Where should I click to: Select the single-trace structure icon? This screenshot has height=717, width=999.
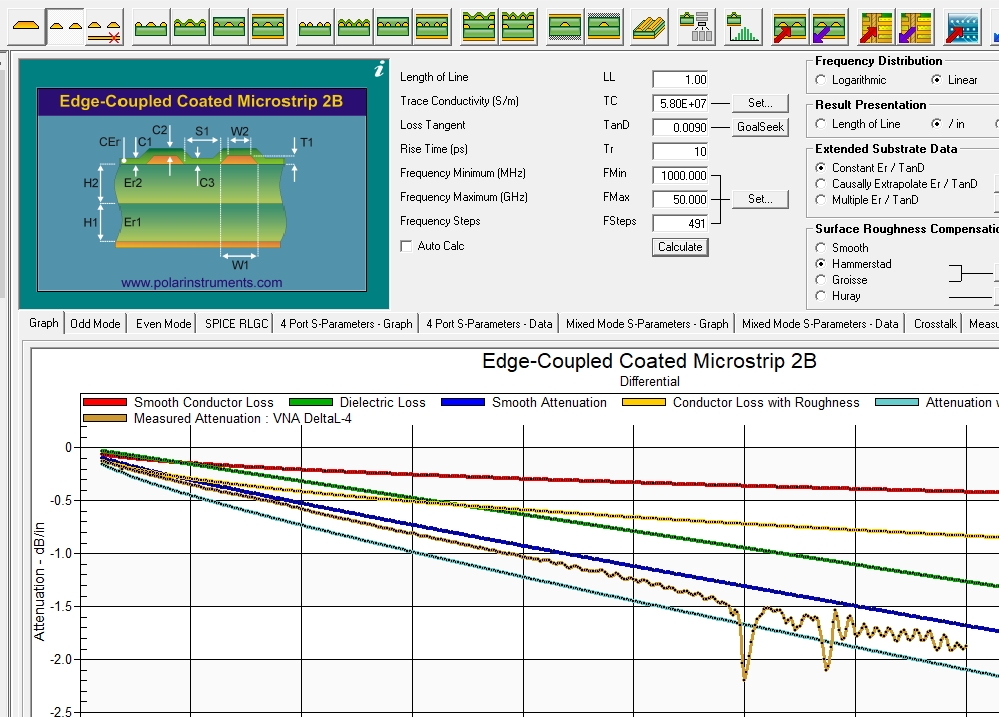(26, 27)
